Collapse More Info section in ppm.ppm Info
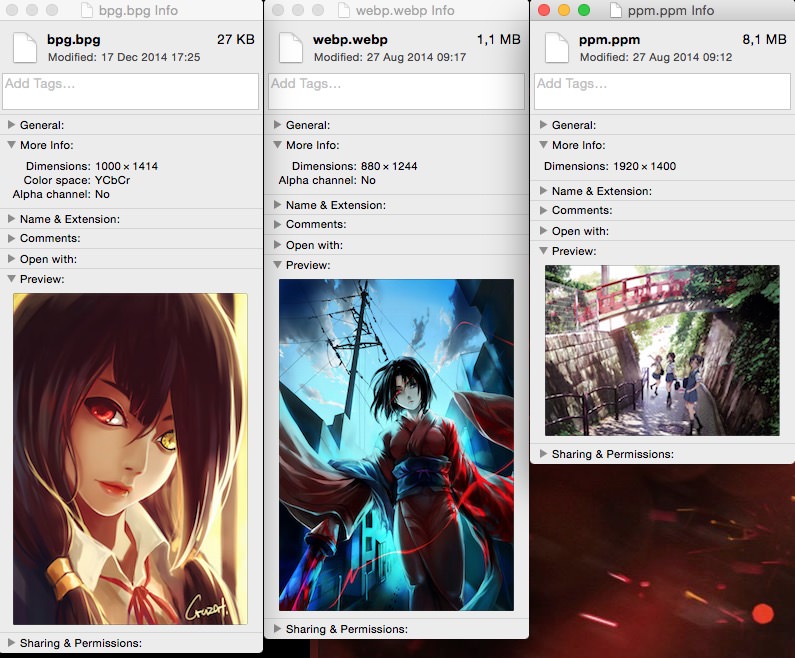 coord(544,144)
